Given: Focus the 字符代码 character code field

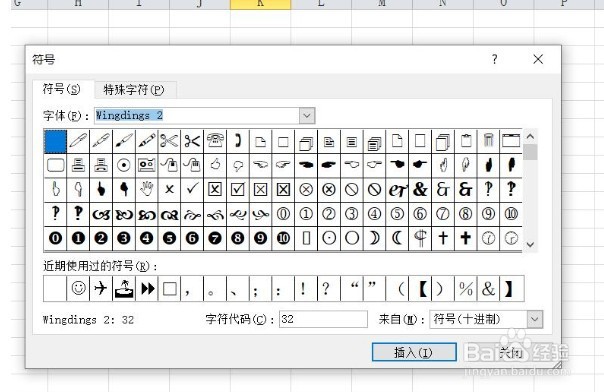Looking at the screenshot, I should tap(323, 319).
